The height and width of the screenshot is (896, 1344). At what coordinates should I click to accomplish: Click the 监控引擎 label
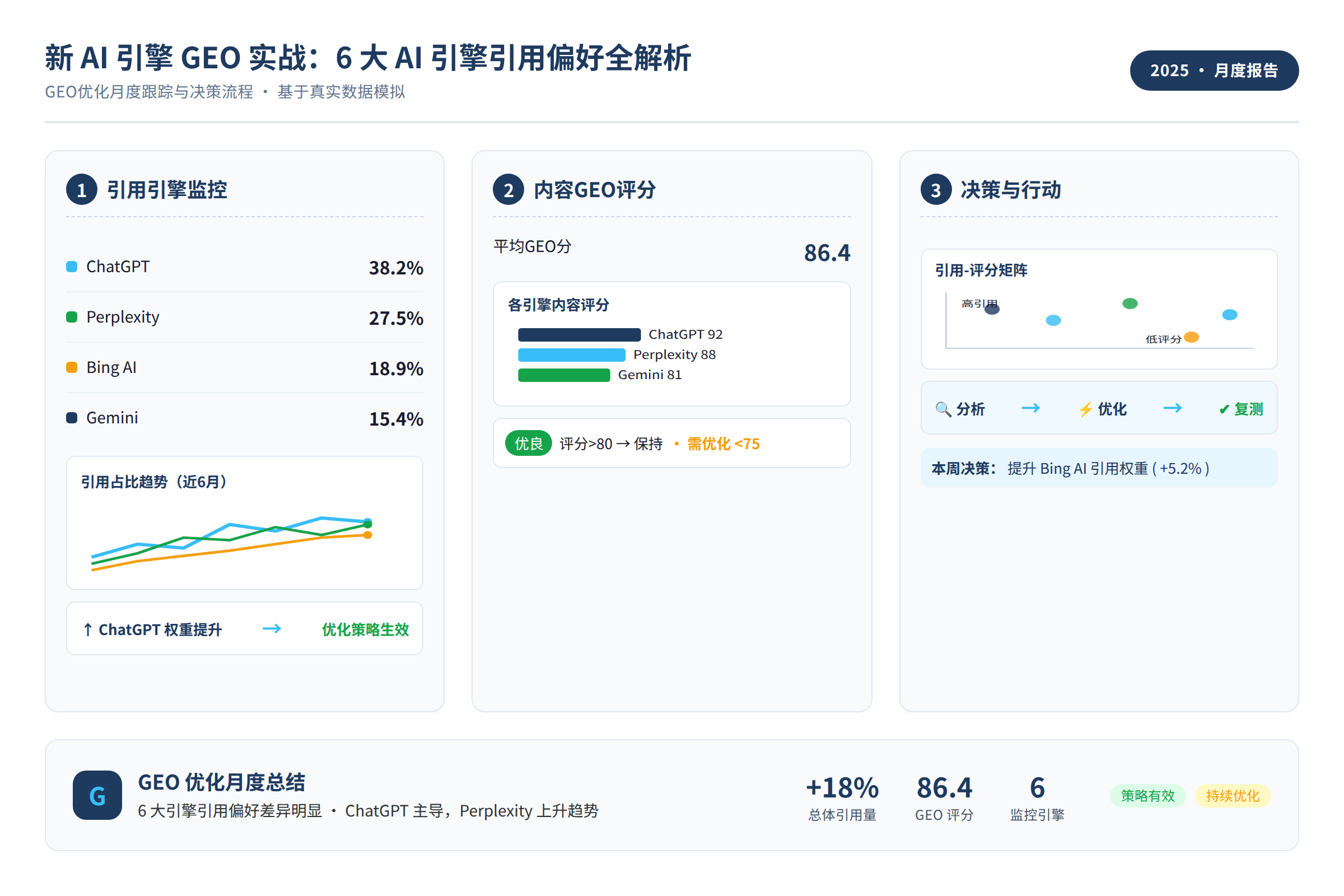tap(1037, 815)
